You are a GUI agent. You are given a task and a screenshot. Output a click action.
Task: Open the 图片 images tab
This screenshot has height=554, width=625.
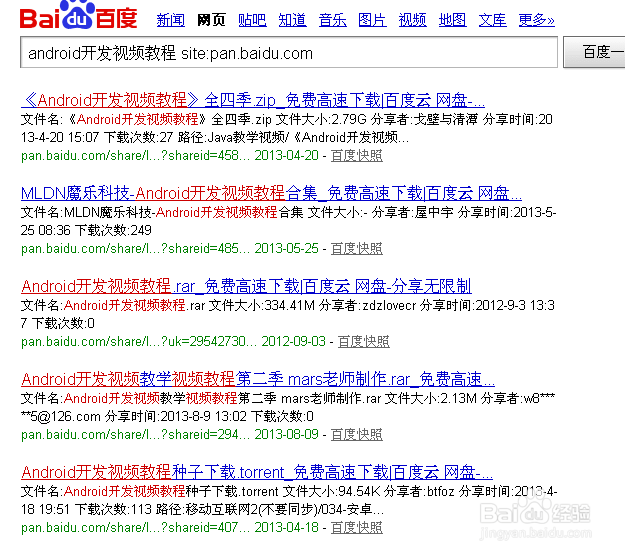[x=372, y=20]
